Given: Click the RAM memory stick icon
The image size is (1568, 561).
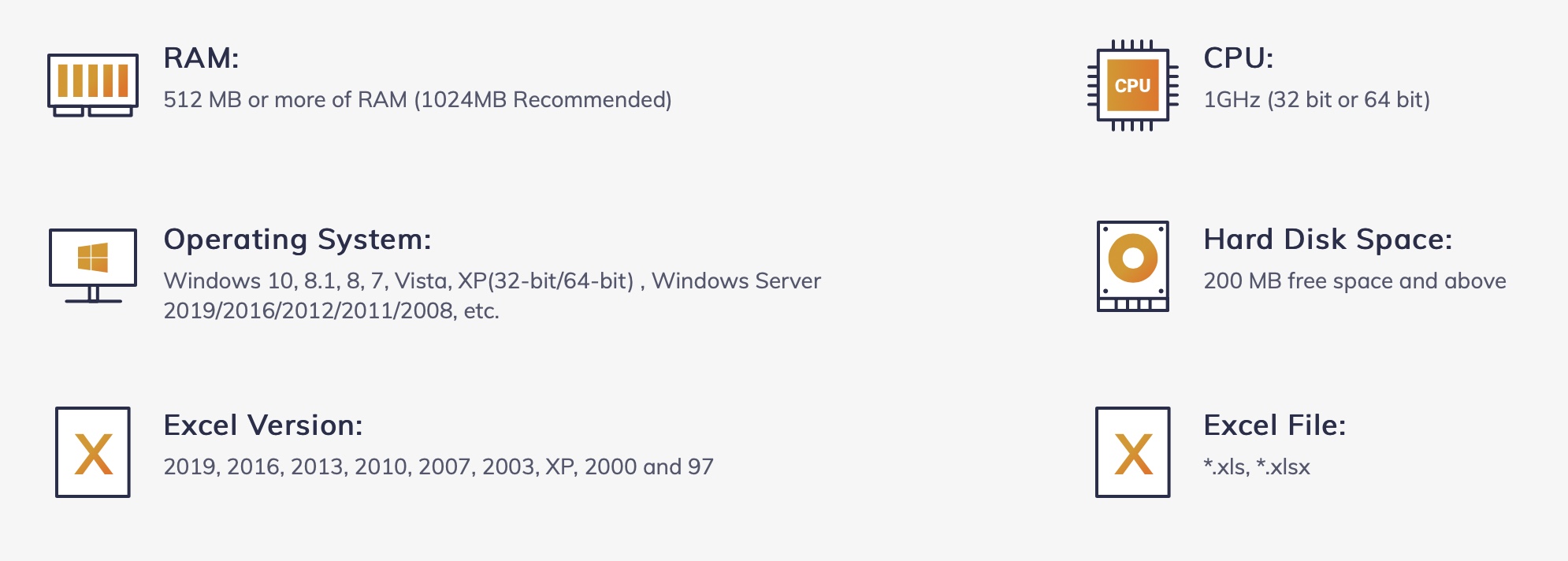Looking at the screenshot, I should [93, 84].
